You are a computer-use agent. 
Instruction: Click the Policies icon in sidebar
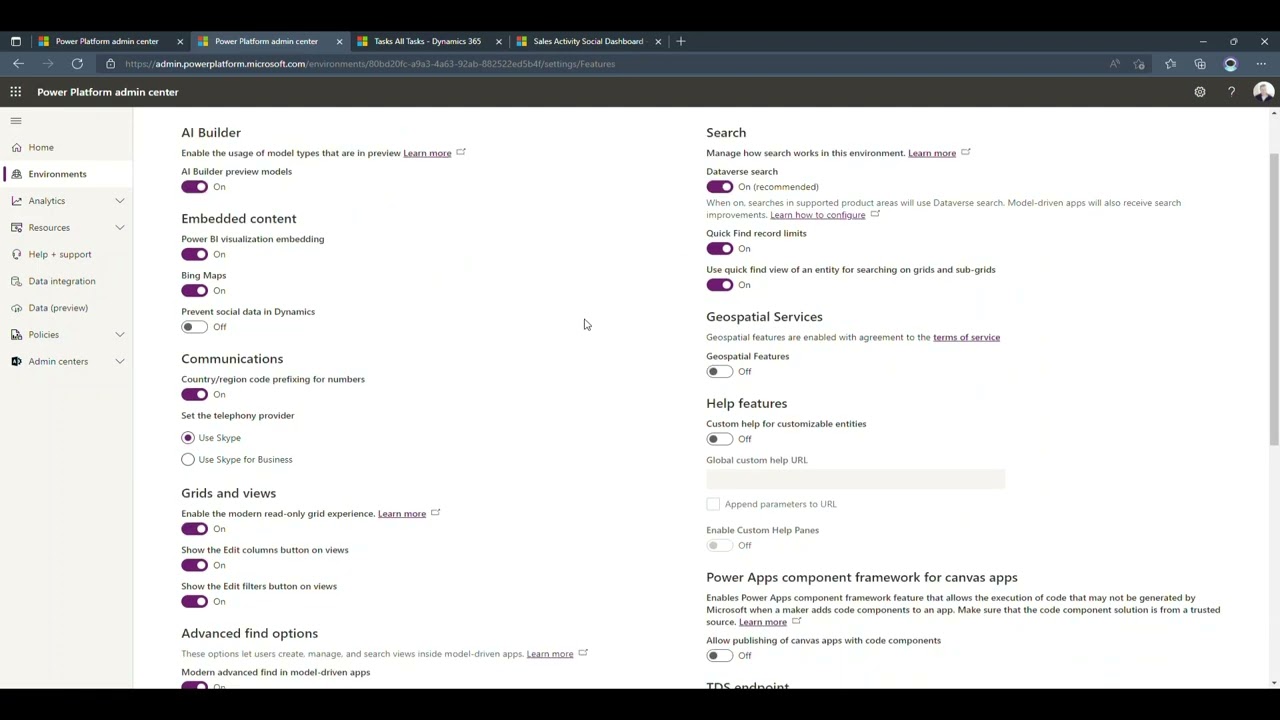(x=16, y=335)
